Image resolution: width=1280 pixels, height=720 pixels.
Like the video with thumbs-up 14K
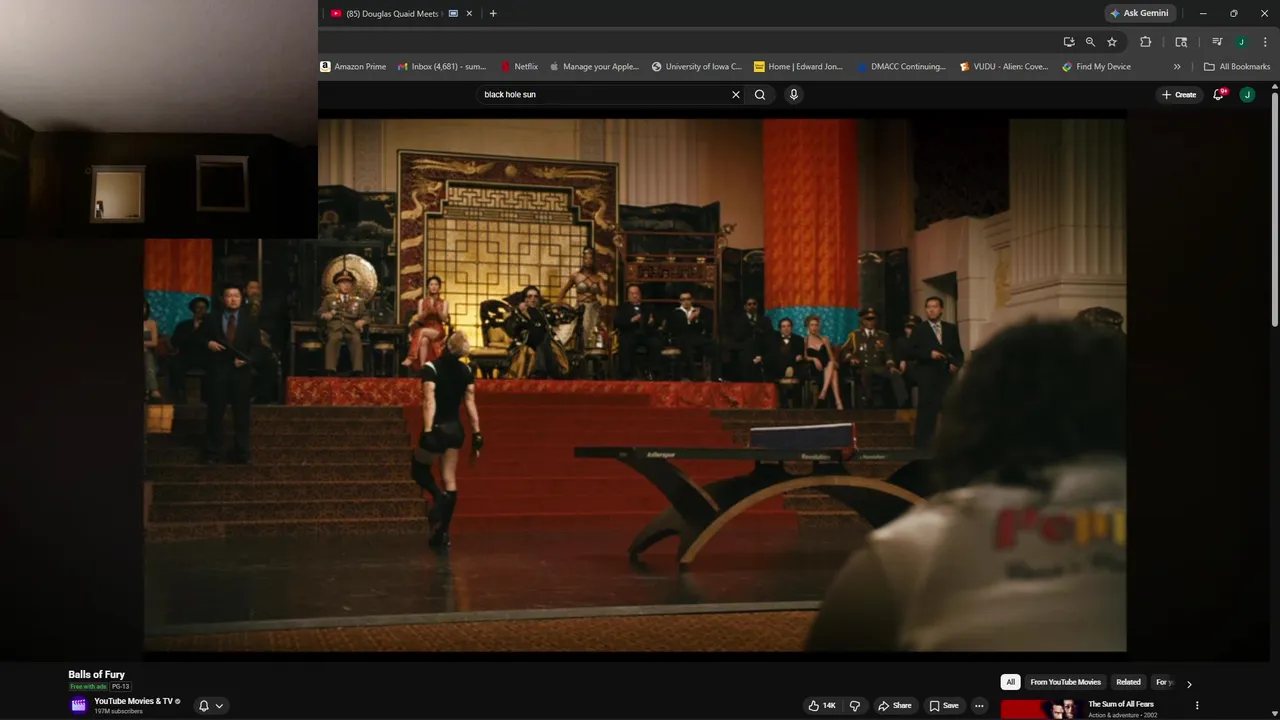click(822, 706)
